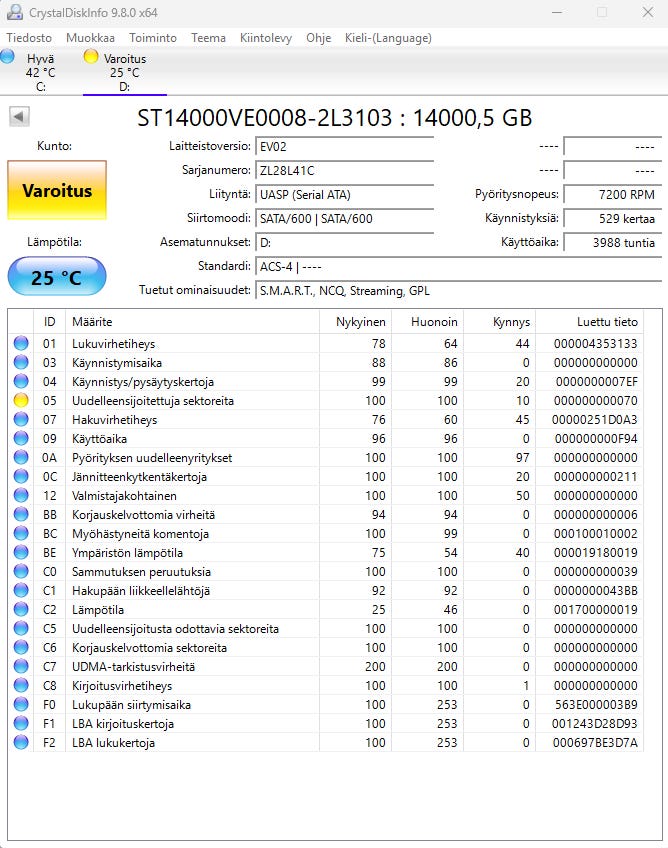
Task: Click status icon for Kirjoitusvirhetiheys
Action: point(21,685)
